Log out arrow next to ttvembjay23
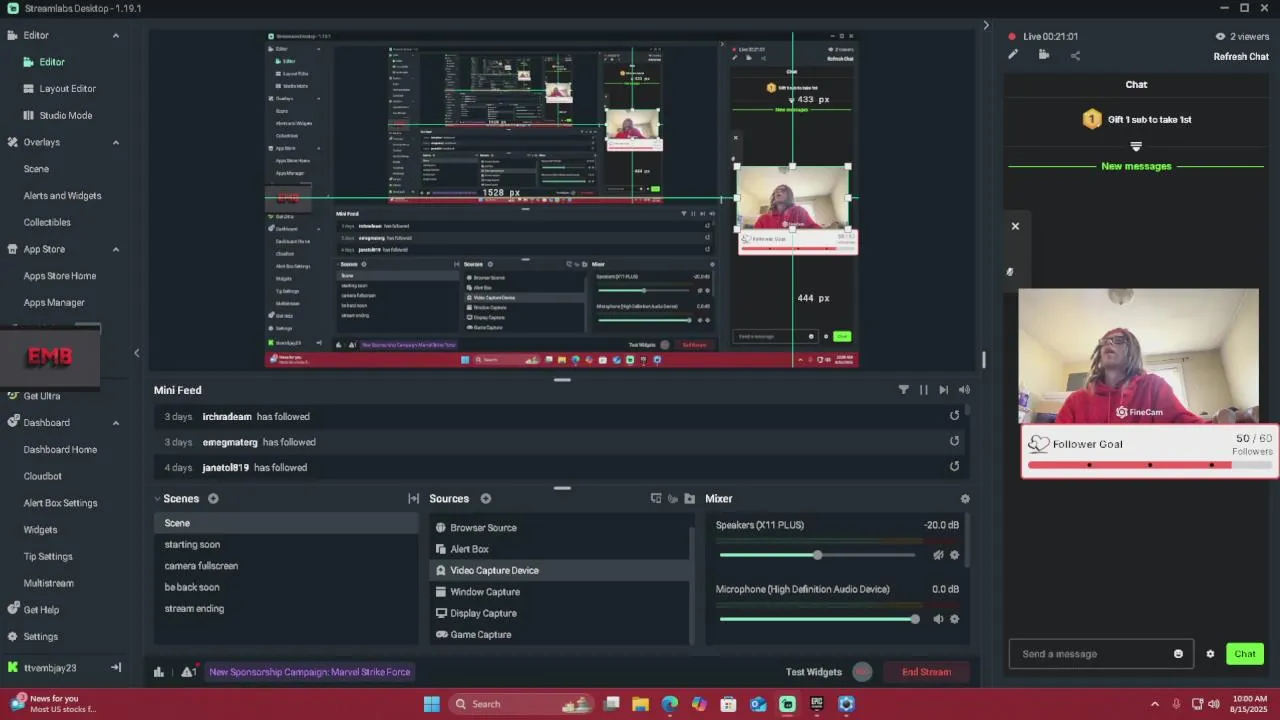 (x=116, y=667)
